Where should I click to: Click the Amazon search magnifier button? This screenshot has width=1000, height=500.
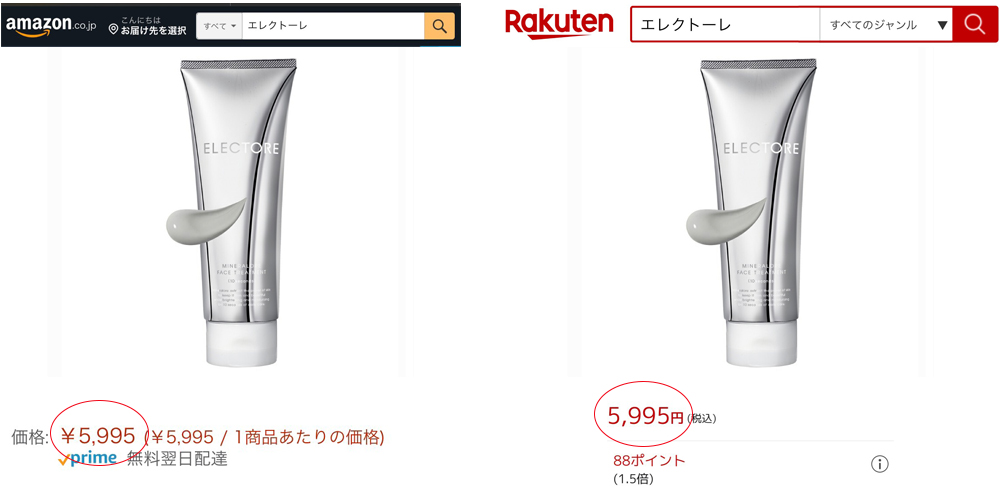click(439, 26)
